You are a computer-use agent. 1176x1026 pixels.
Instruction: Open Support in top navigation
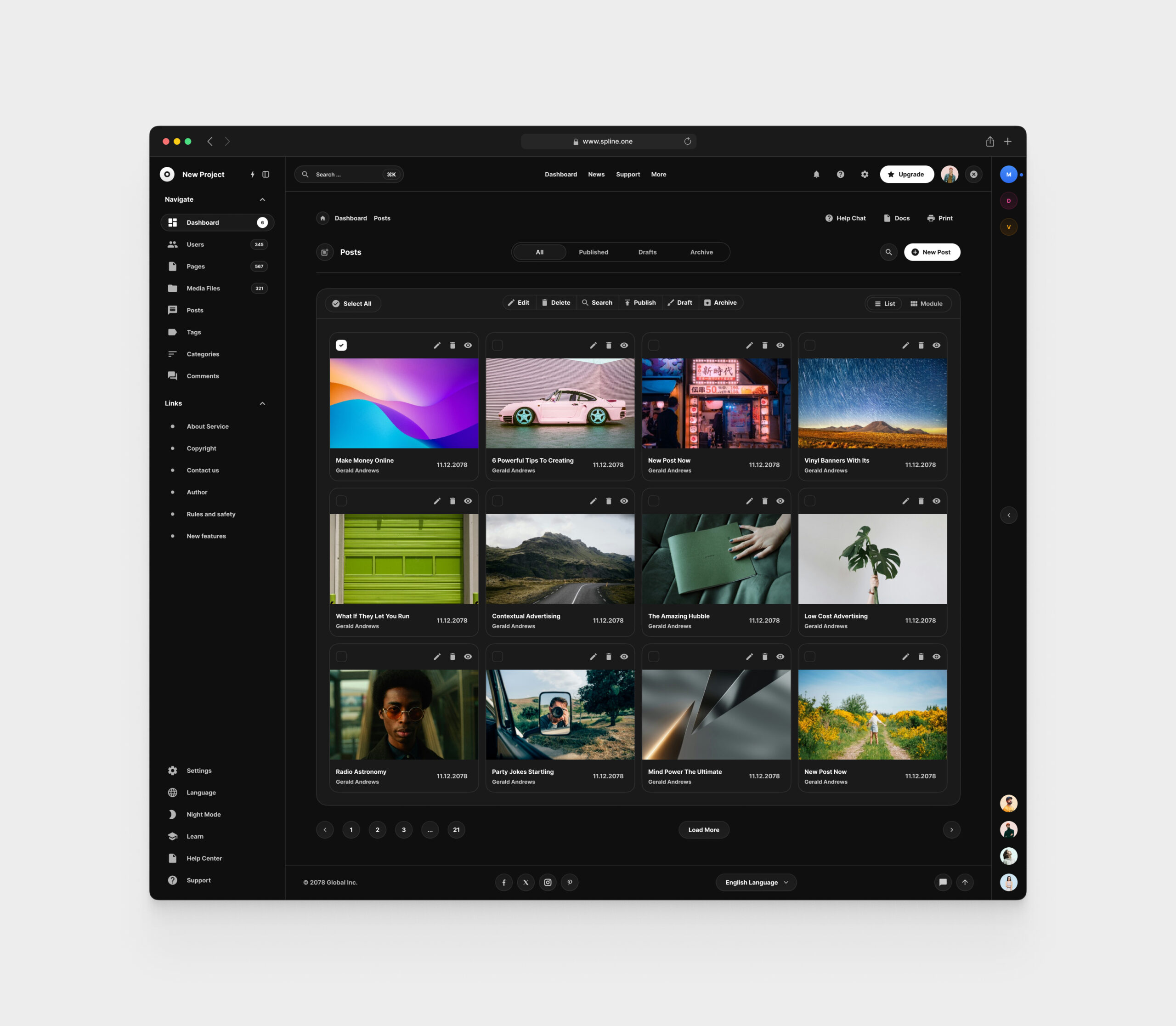[628, 175]
